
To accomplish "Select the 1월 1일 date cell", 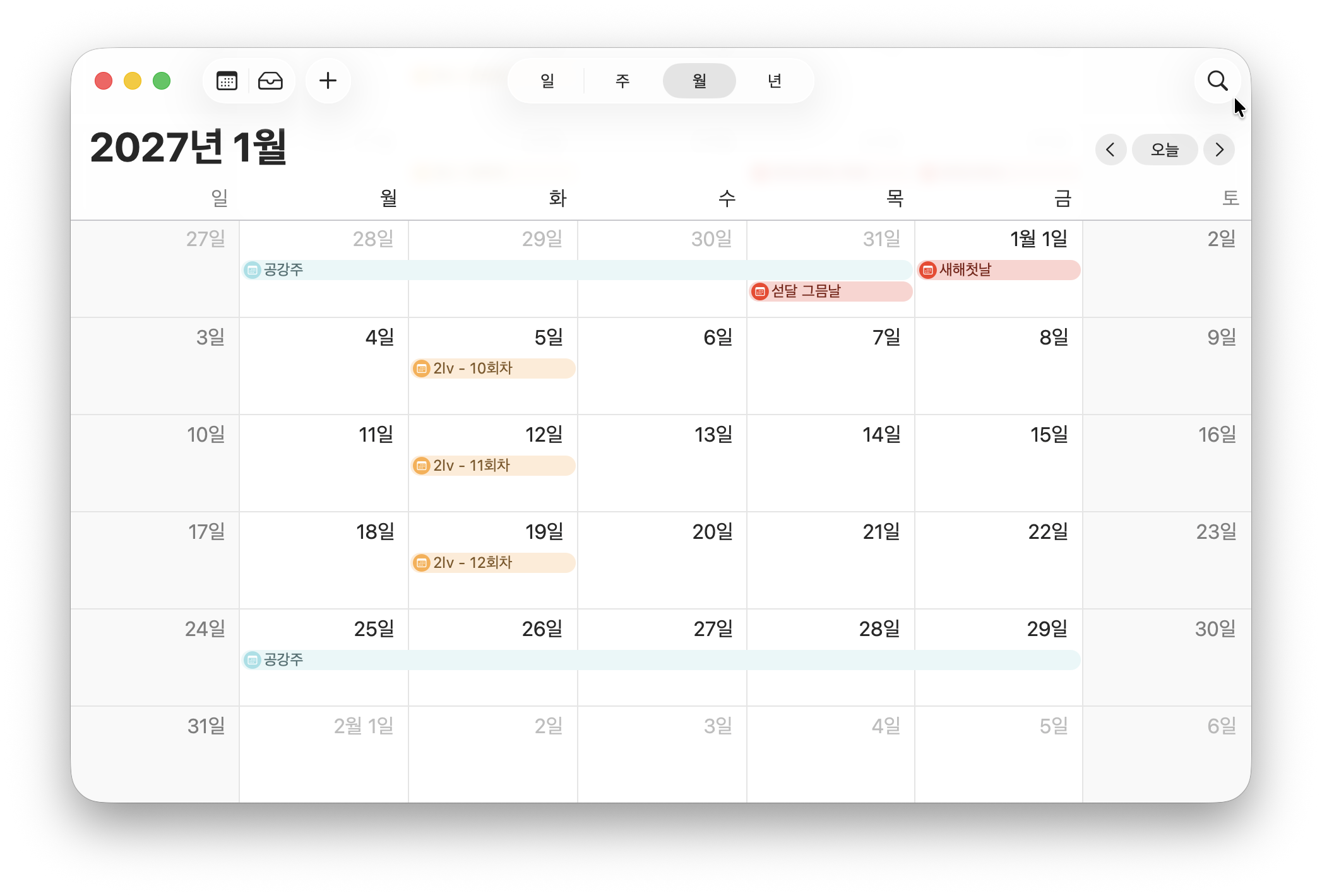I will 999,269.
